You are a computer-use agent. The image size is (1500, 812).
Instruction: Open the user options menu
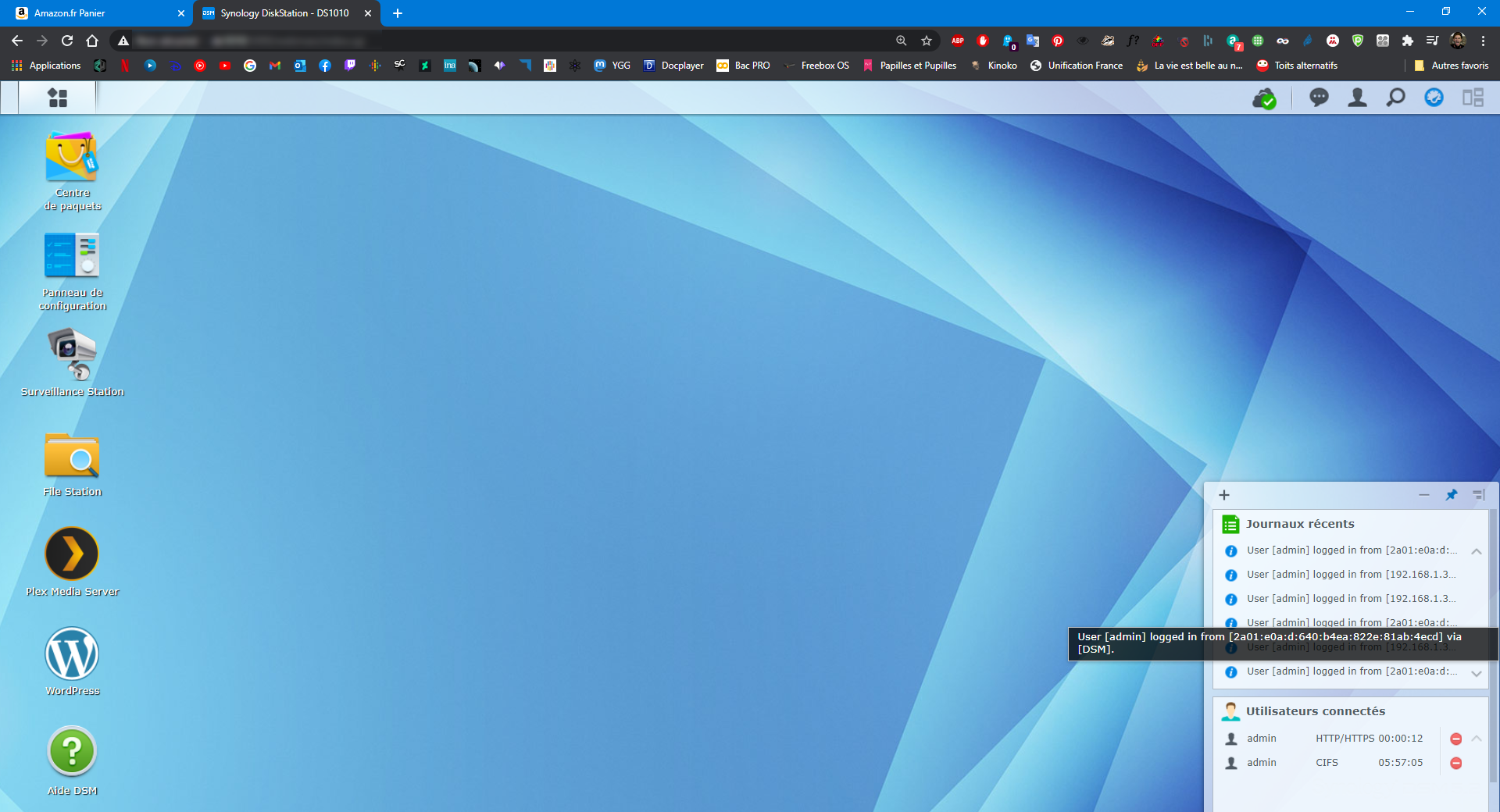pos(1357,98)
